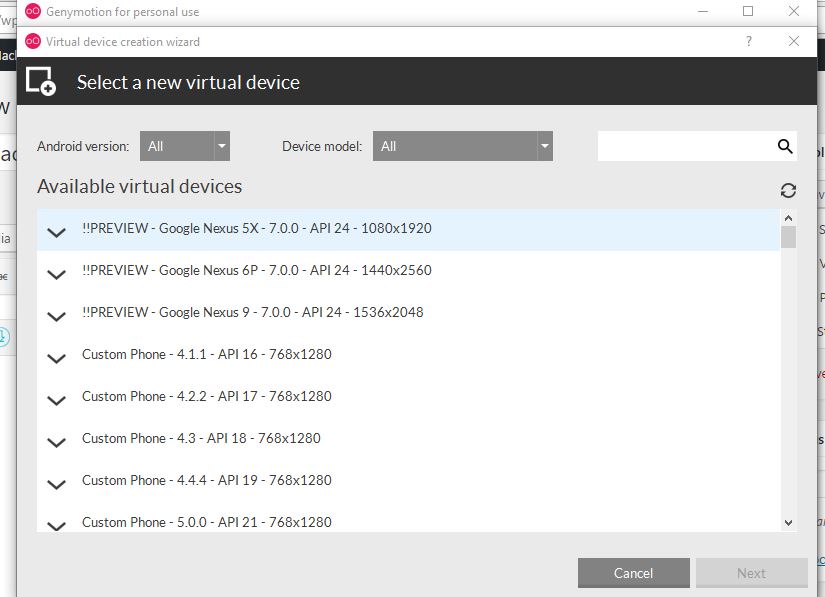
Task: Select Custom Phone - 4.4.4 - API 19
Action: 408,482
